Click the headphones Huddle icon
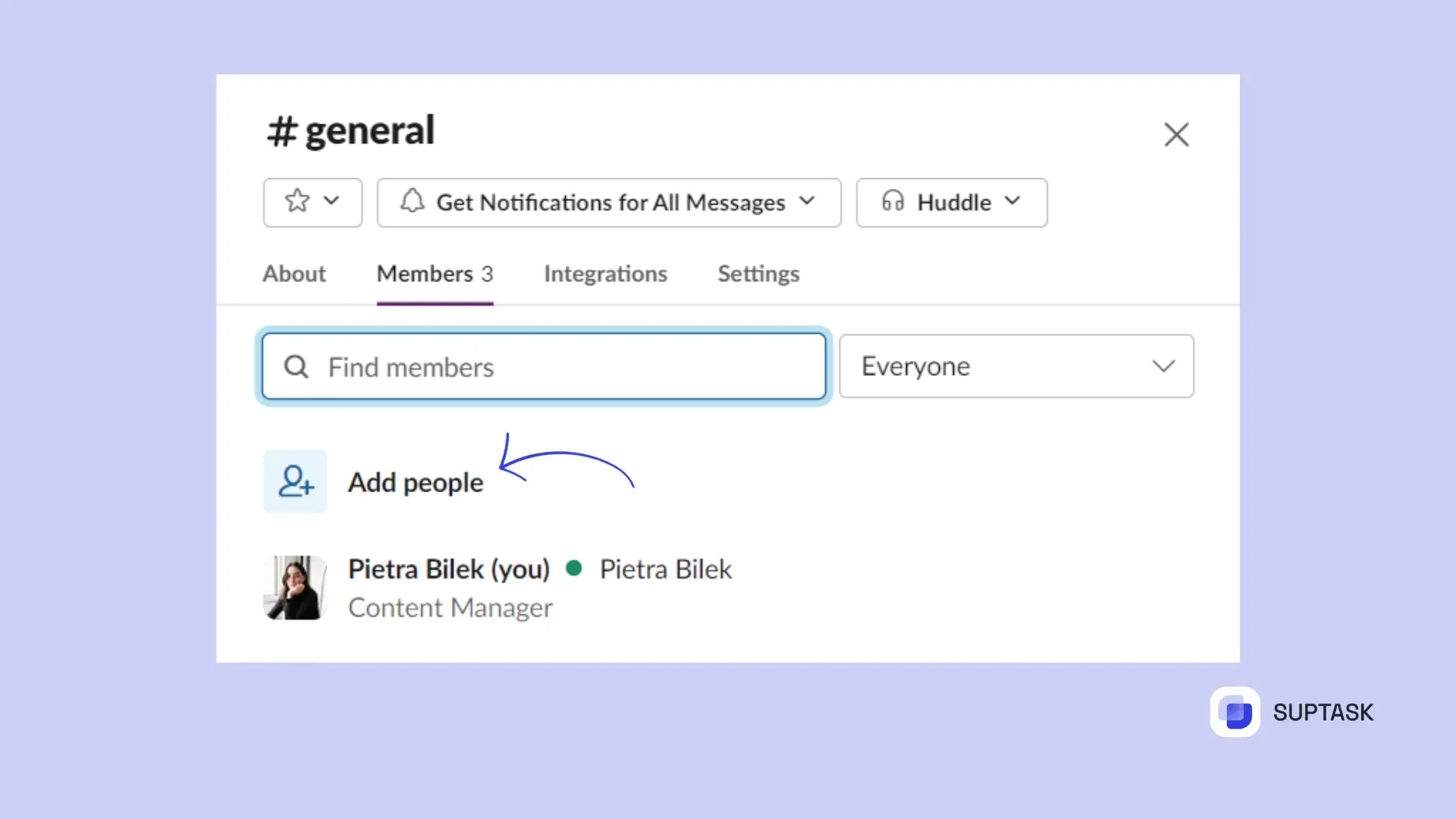This screenshot has width=1456, height=819. click(893, 202)
